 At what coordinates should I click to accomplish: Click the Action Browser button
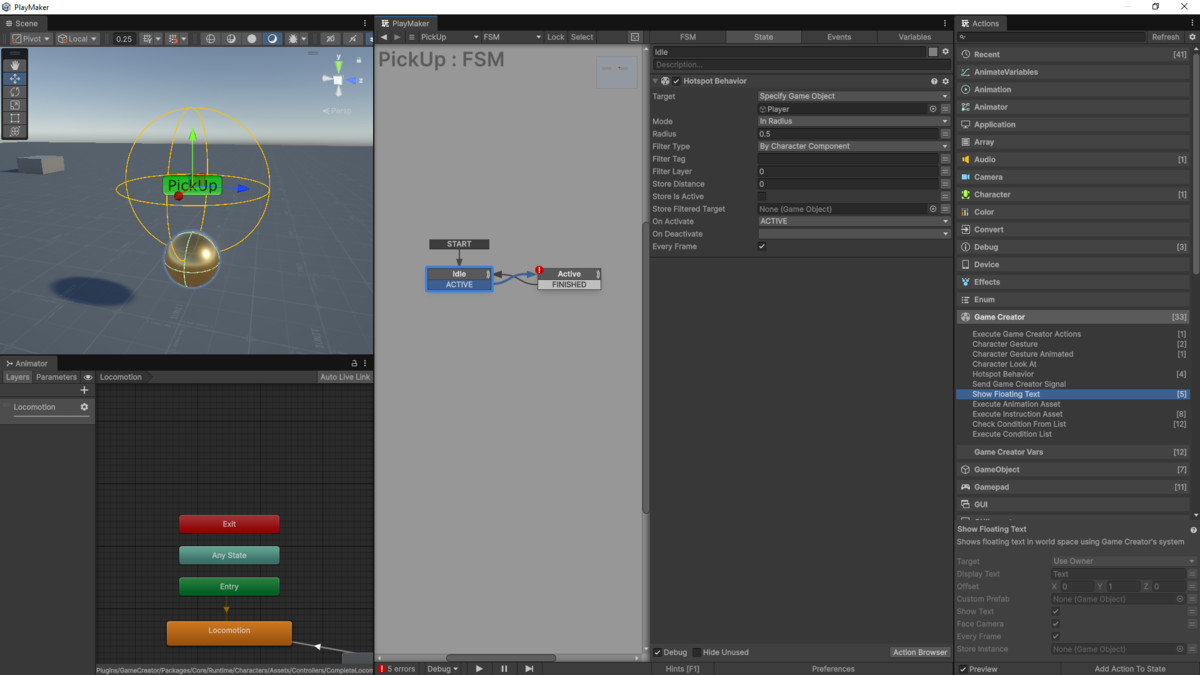point(919,652)
